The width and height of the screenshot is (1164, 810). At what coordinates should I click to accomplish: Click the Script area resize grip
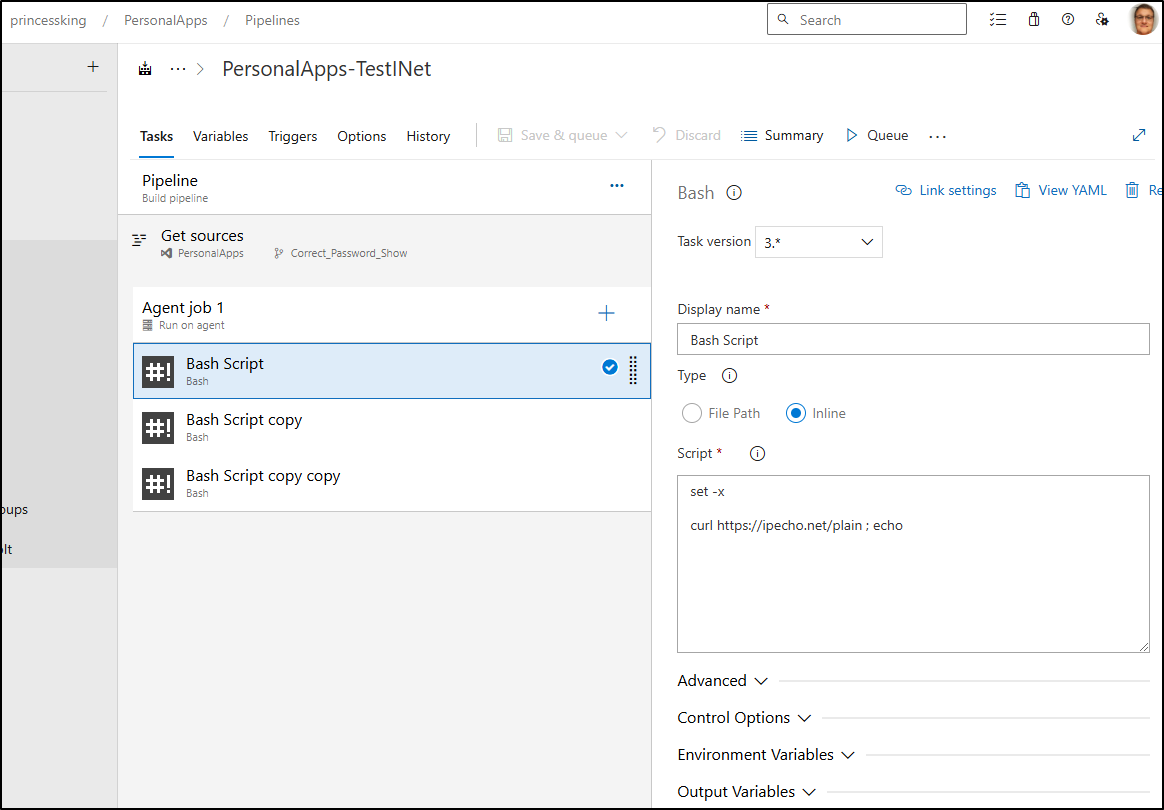(1144, 647)
